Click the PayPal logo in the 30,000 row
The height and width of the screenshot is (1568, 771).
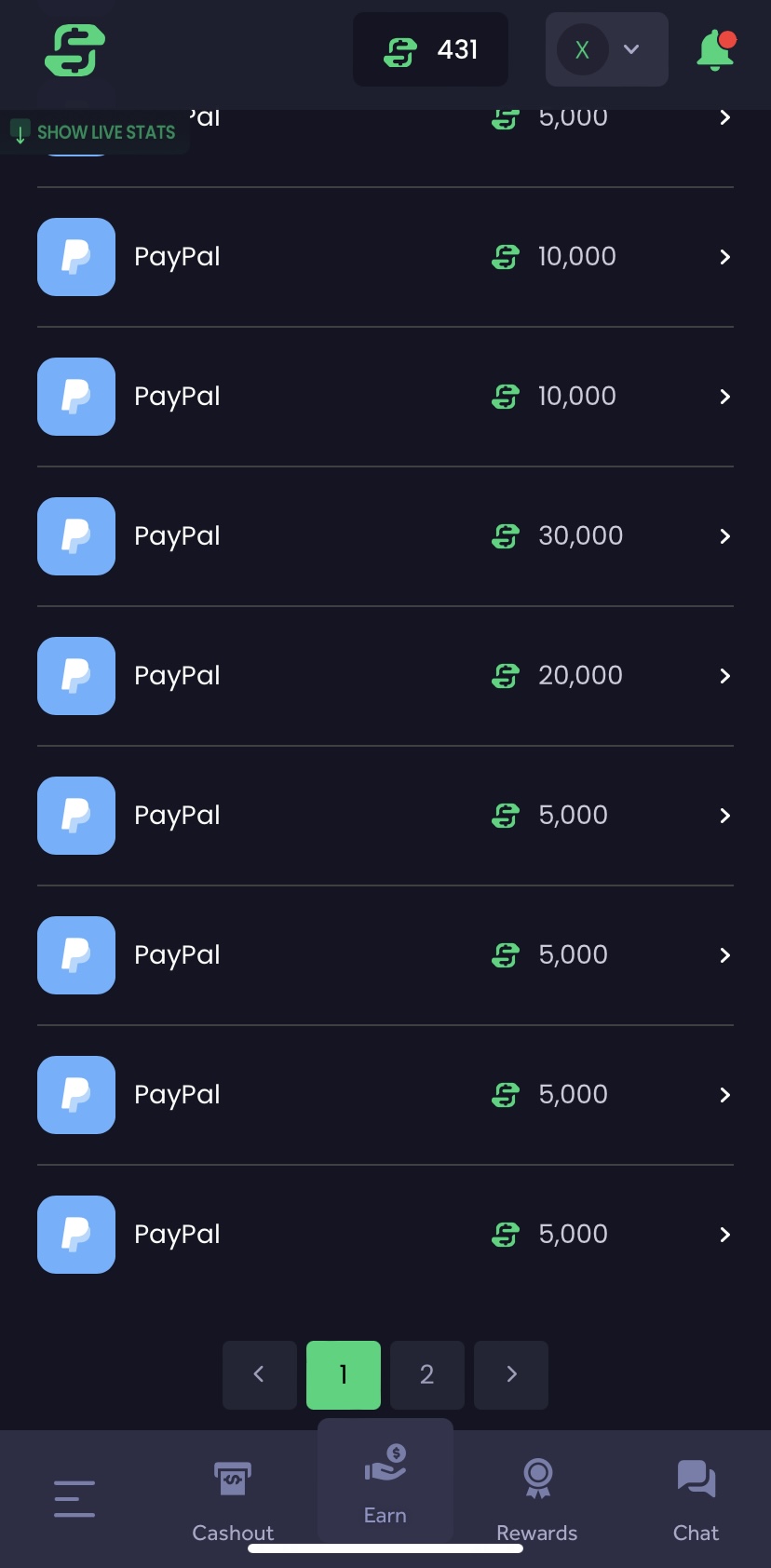[76, 536]
